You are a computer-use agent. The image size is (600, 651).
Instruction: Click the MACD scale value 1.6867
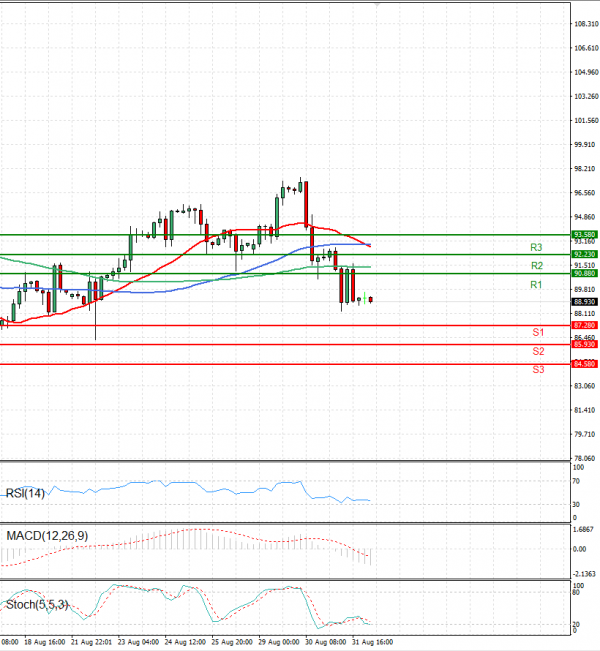coord(585,529)
